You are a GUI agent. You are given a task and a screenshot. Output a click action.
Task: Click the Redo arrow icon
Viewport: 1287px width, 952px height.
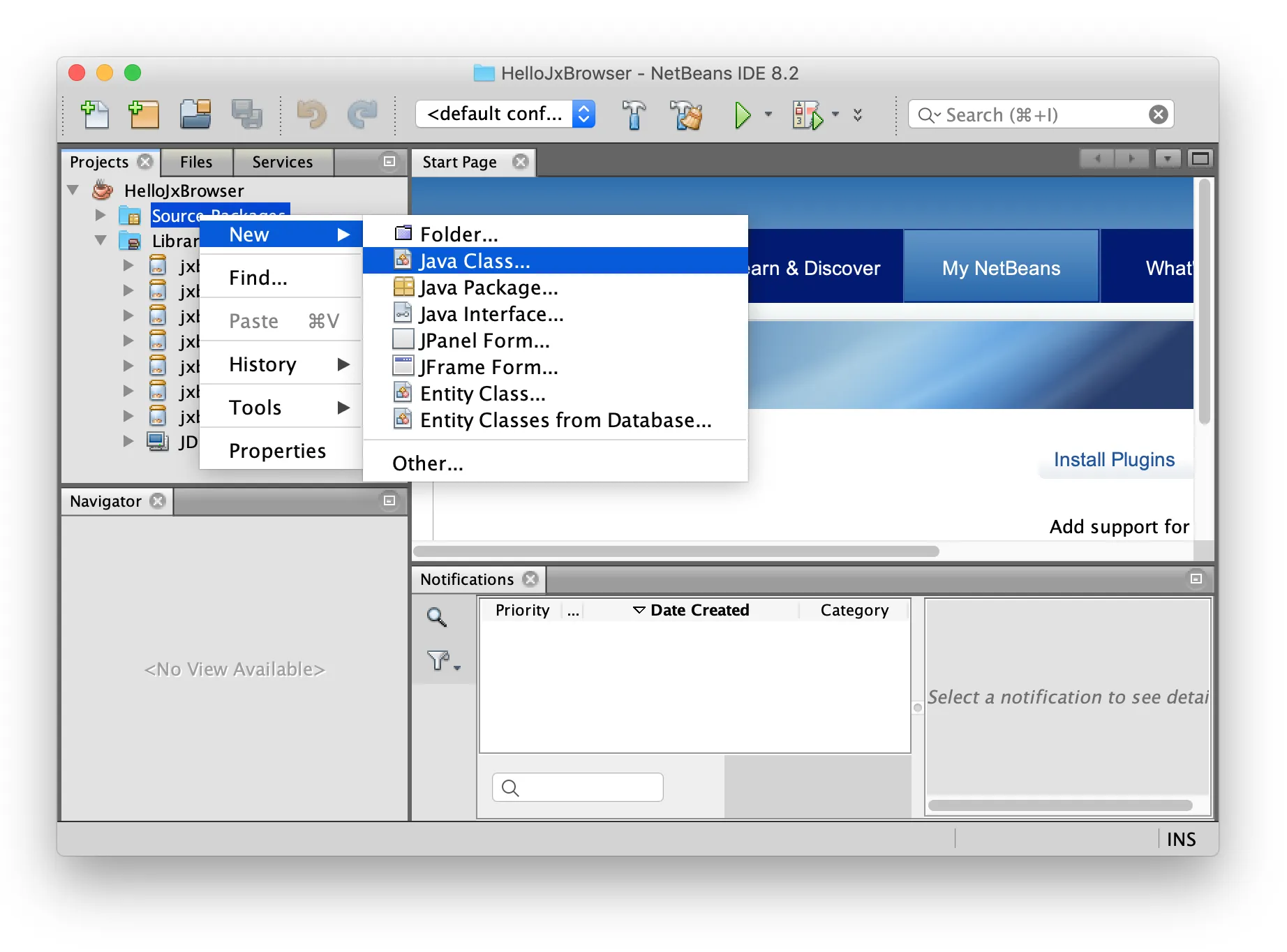point(362,114)
